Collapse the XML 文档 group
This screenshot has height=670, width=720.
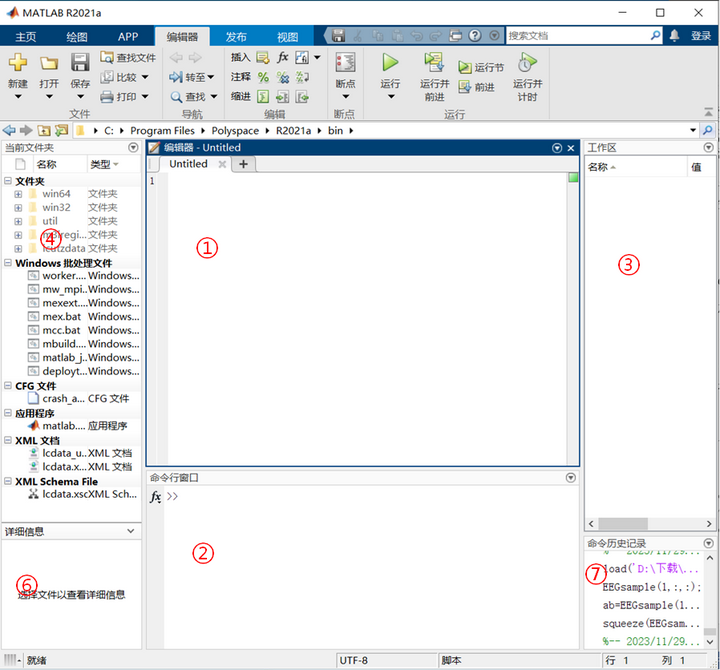pos(8,440)
